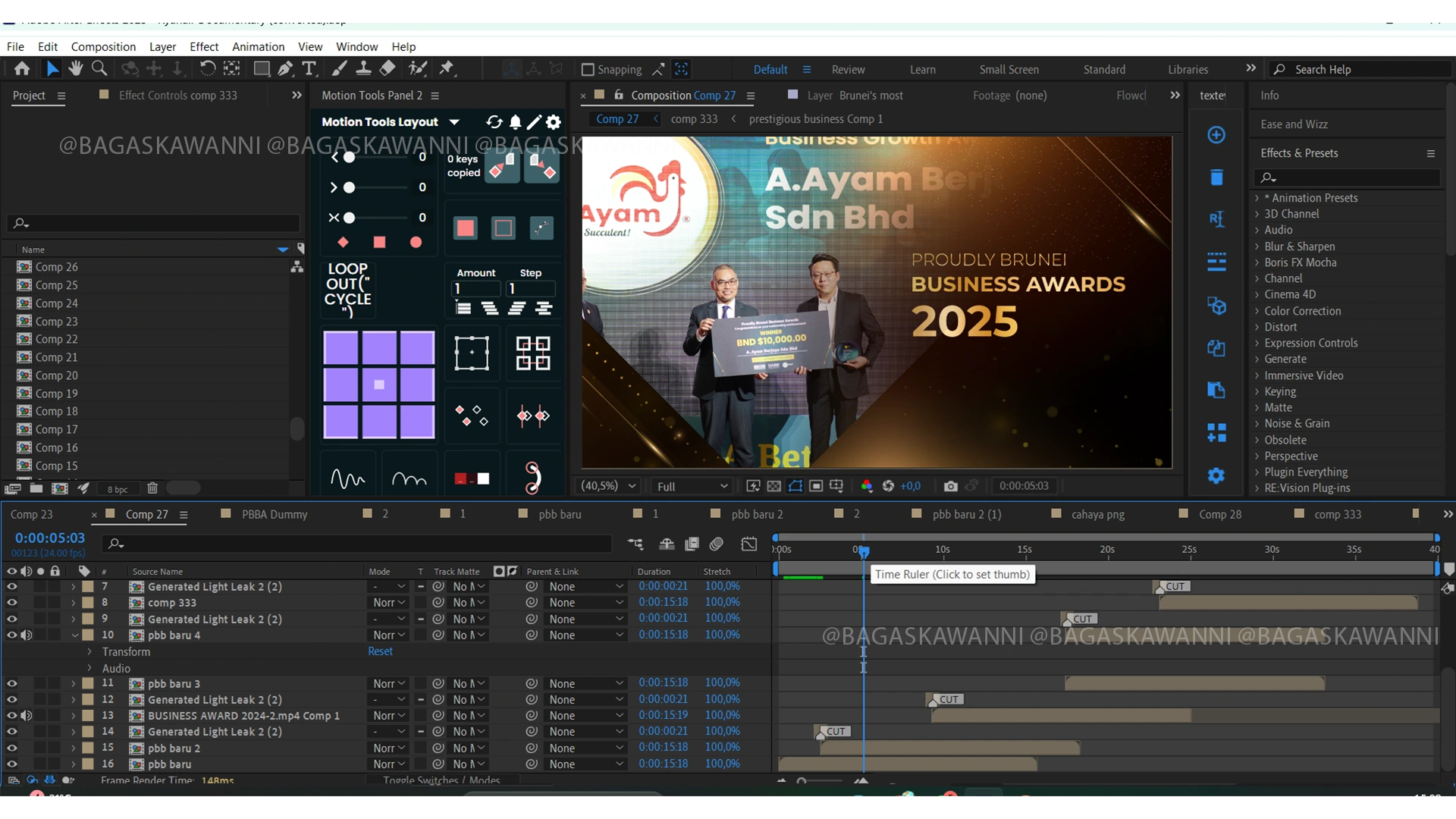This screenshot has height=819, width=1456.
Task: Reset the Transform properties
Action: 380,651
